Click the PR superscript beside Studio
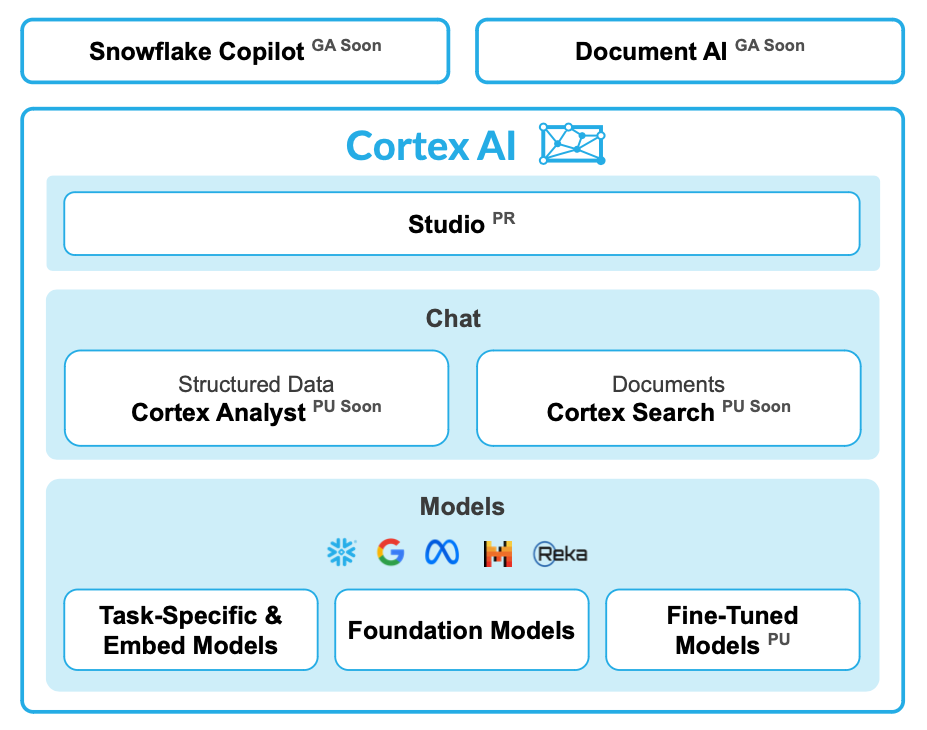 tap(504, 219)
